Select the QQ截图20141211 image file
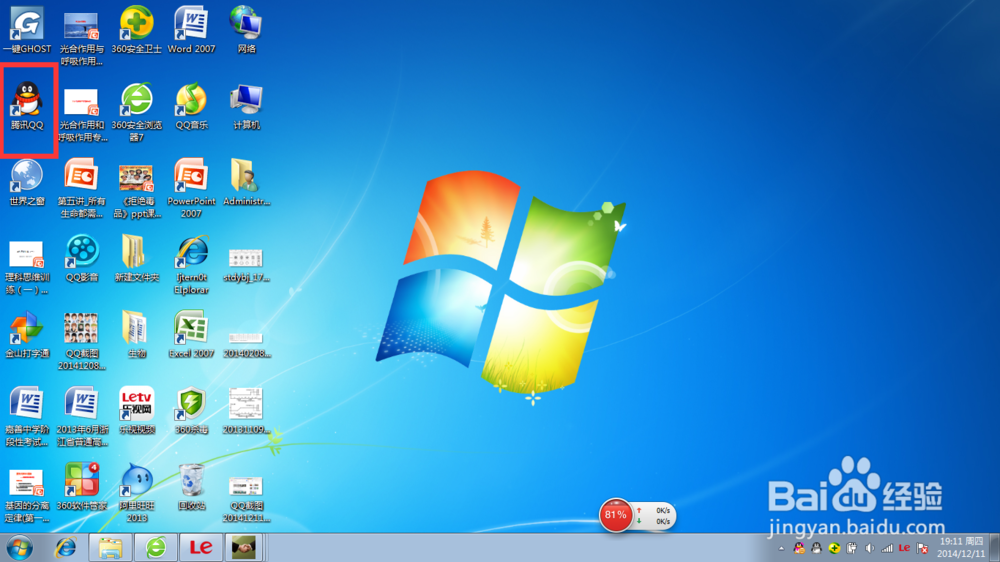The height and width of the screenshot is (562, 1000). [x=246, y=499]
